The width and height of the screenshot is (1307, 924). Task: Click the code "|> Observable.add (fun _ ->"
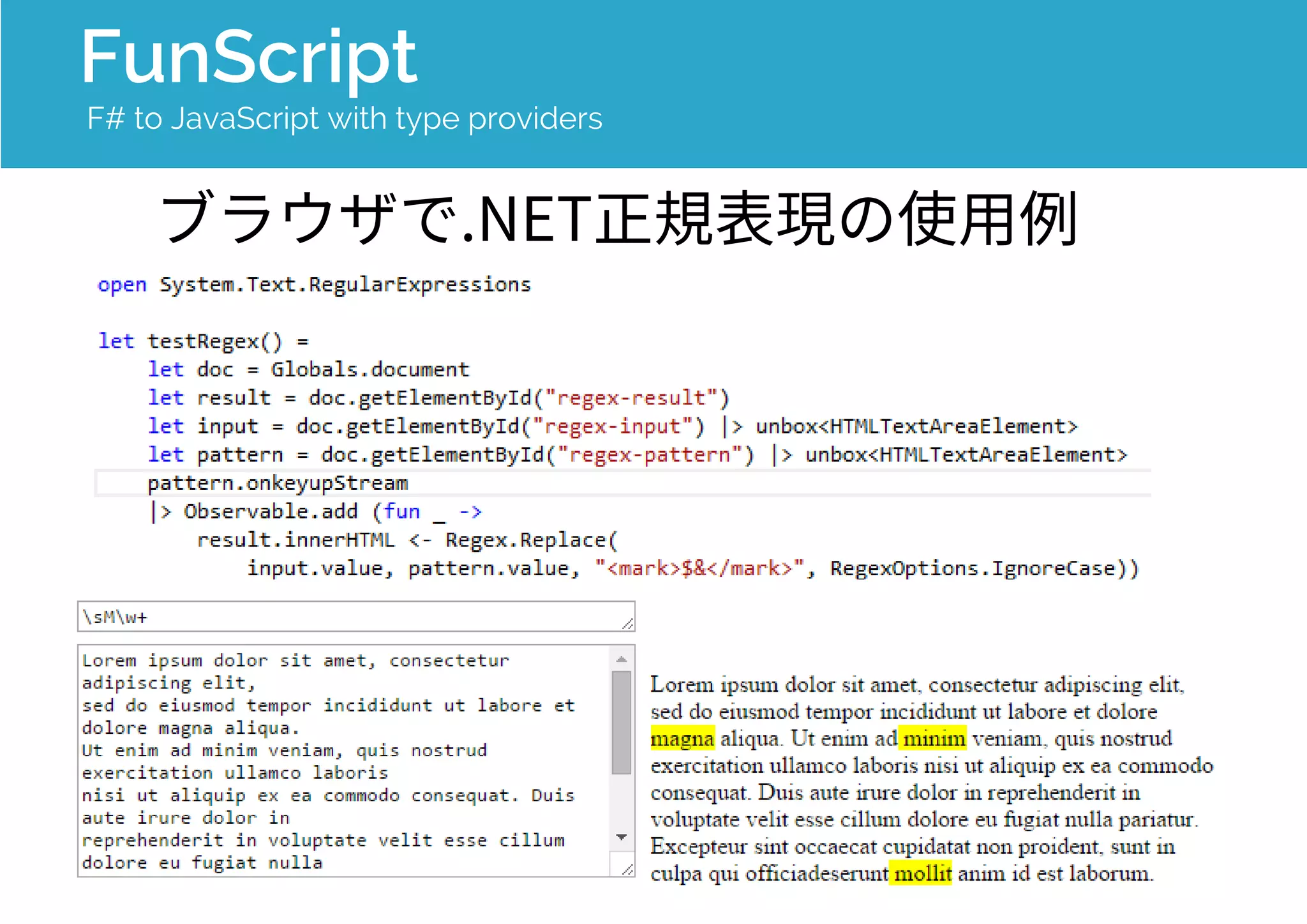click(315, 512)
